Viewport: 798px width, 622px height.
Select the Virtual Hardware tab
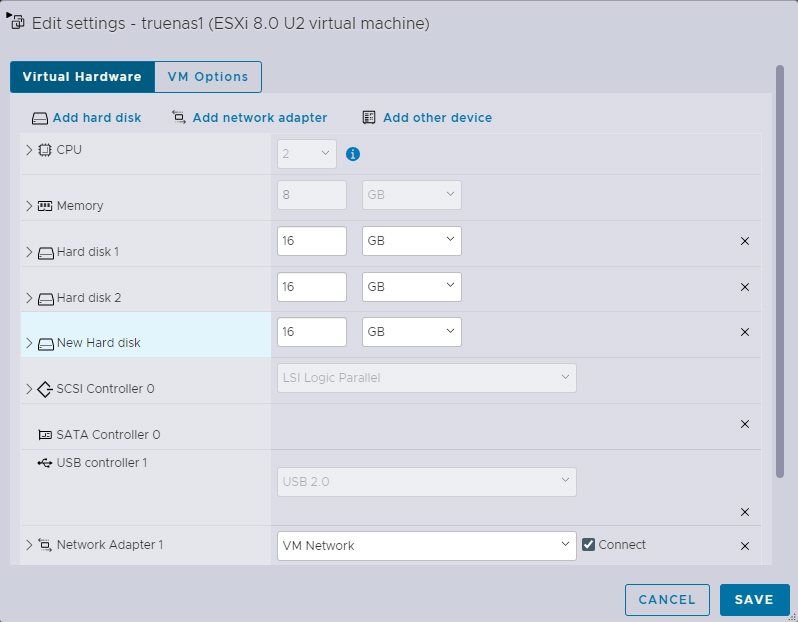click(x=82, y=77)
